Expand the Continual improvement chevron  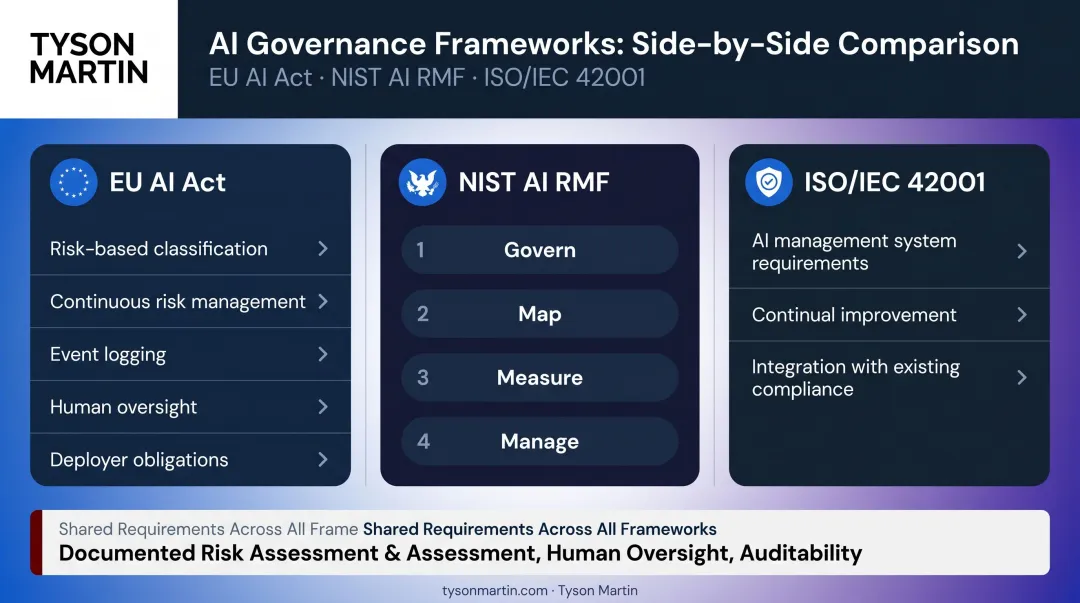[x=1022, y=315]
